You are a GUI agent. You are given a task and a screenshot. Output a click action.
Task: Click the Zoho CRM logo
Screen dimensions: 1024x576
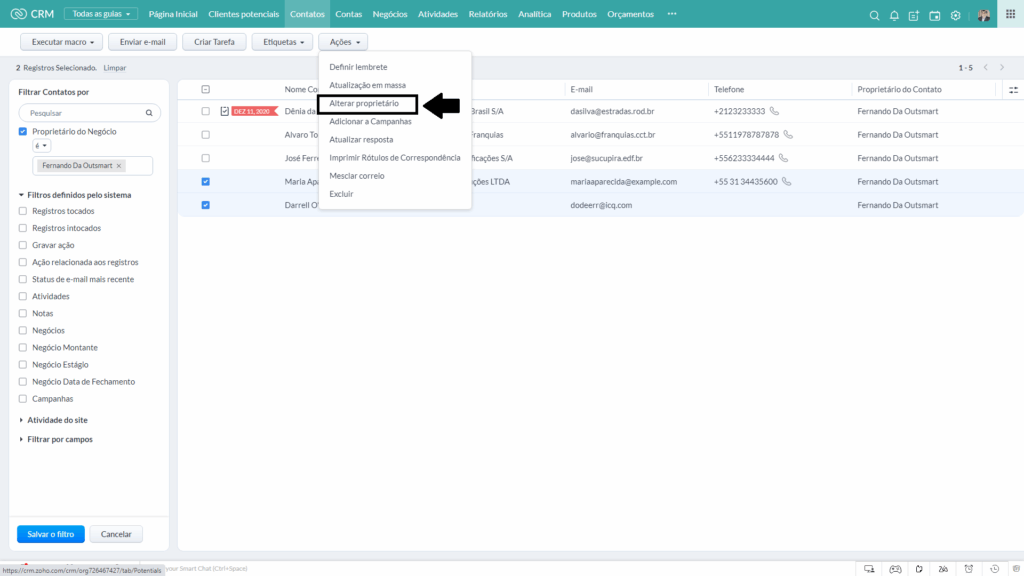(32, 14)
